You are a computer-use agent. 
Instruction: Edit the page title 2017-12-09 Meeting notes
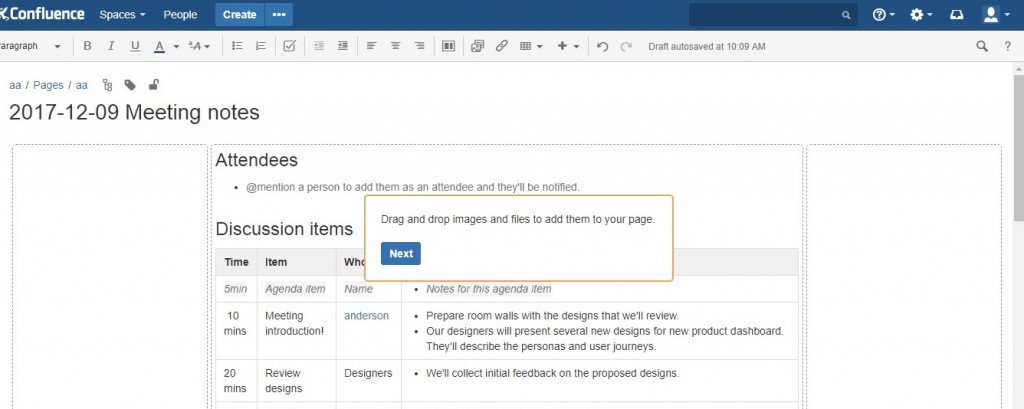134,112
